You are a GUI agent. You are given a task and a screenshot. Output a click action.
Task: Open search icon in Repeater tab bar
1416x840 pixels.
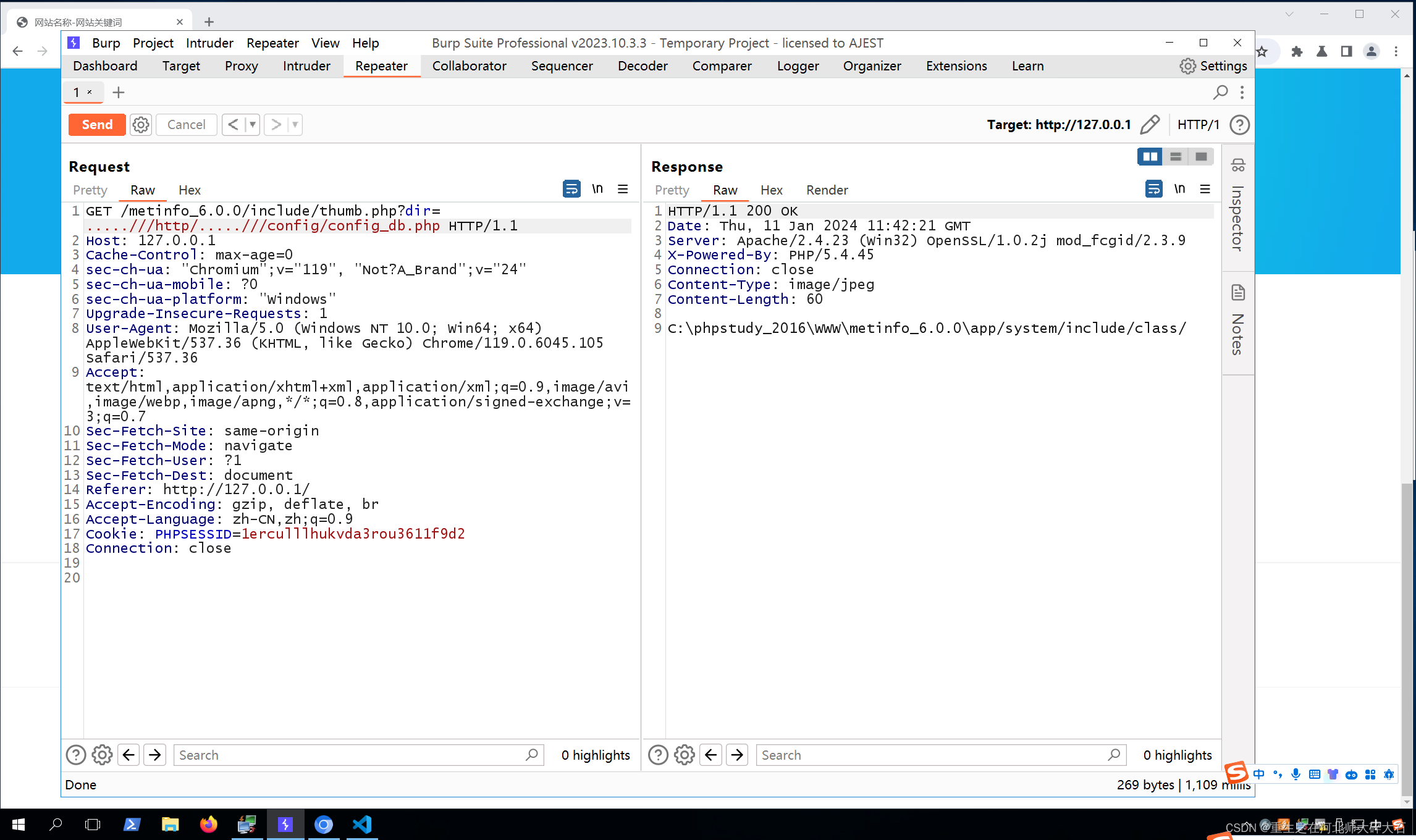(x=1221, y=92)
